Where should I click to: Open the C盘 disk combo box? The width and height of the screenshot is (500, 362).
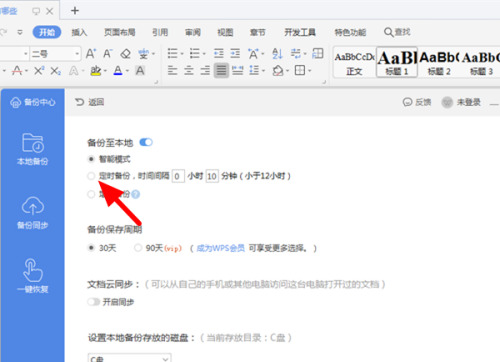point(130,358)
